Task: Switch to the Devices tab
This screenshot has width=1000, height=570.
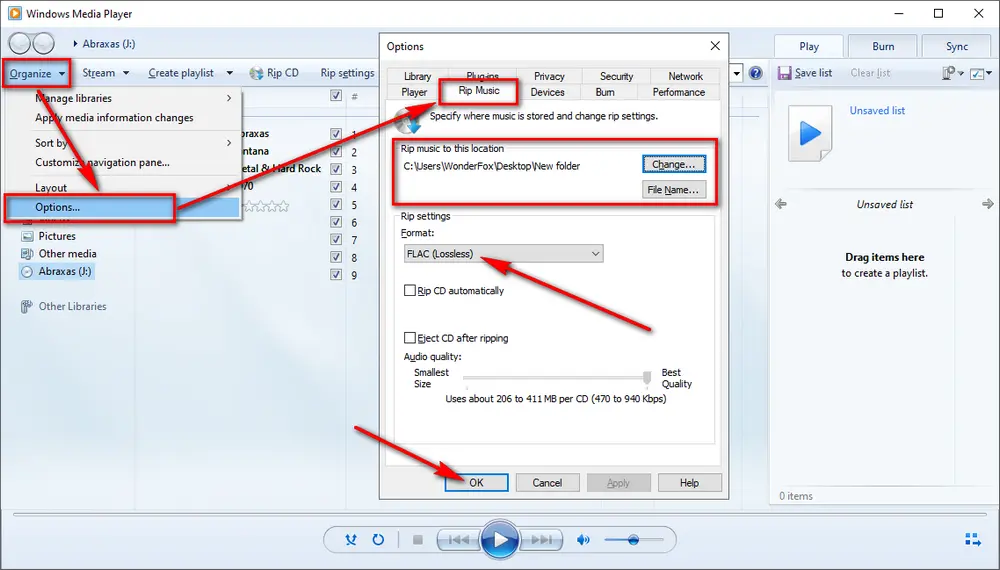Action: 547,92
